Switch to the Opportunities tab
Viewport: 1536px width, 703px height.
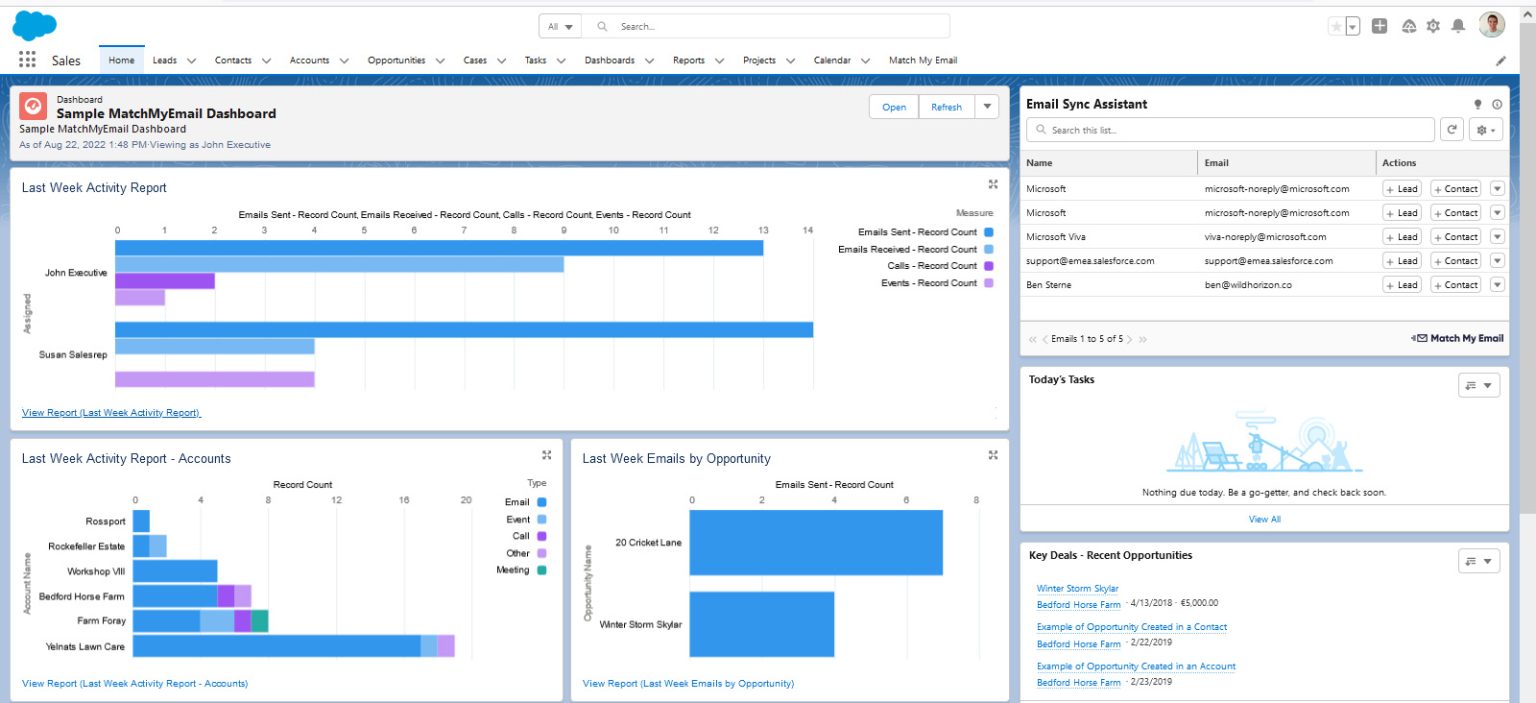[397, 60]
